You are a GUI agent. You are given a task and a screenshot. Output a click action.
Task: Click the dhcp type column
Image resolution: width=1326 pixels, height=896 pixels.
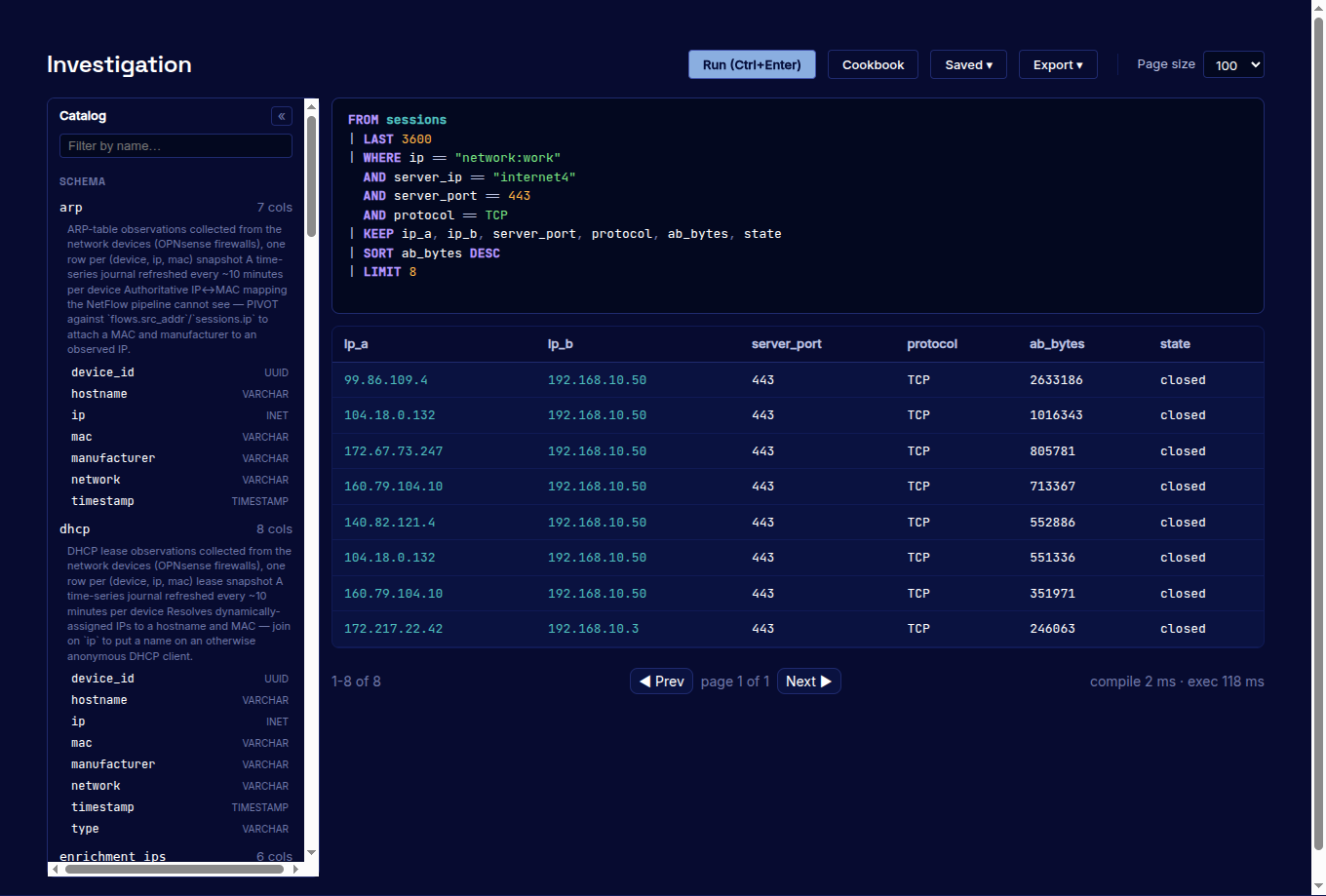(179, 829)
